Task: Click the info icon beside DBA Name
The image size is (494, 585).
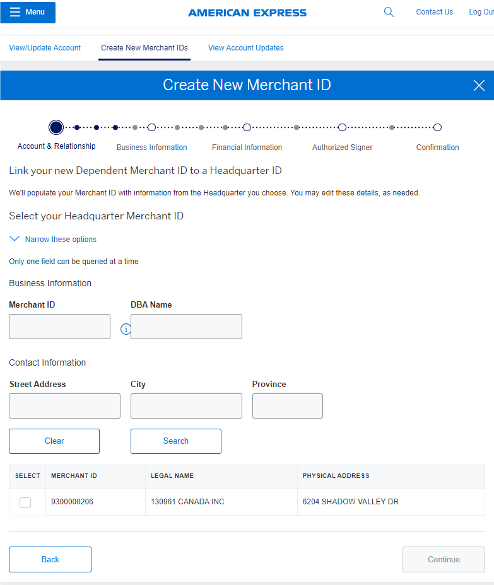Action: click(125, 329)
